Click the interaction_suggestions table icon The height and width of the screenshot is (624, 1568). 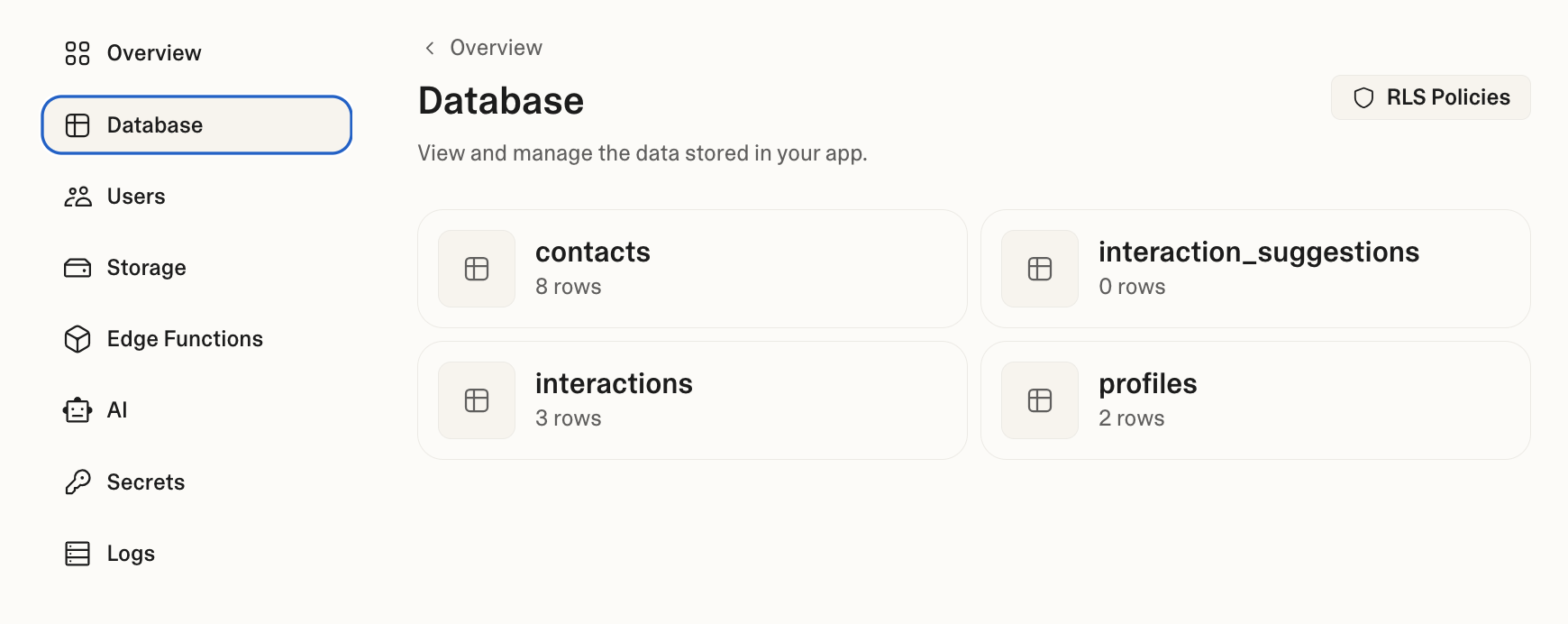point(1040,269)
